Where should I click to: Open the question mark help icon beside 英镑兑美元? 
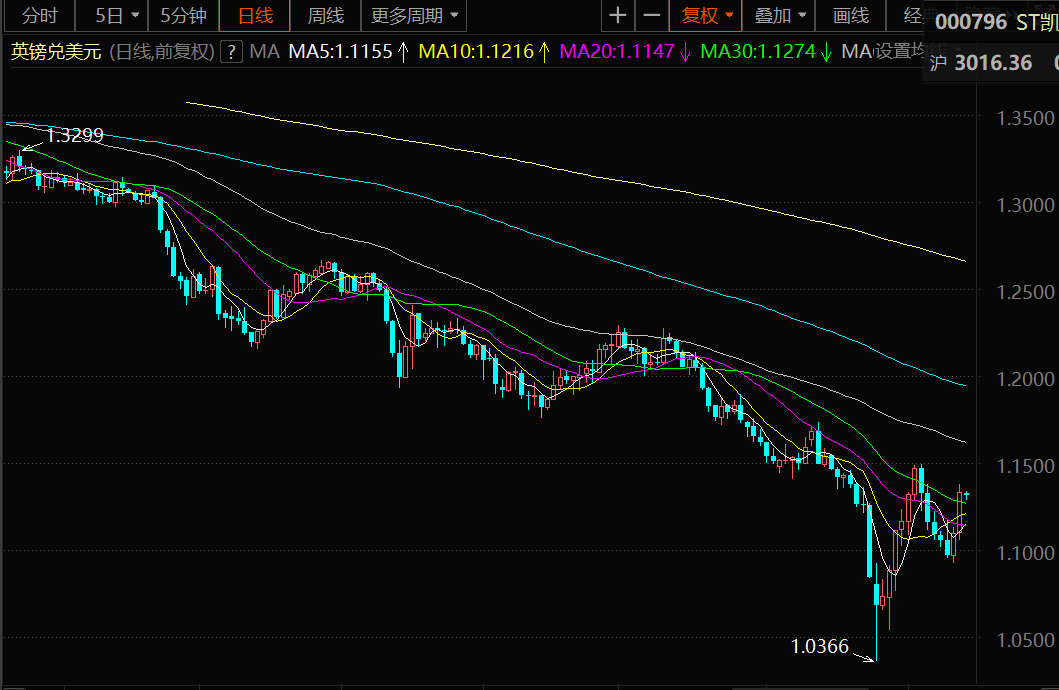click(231, 51)
